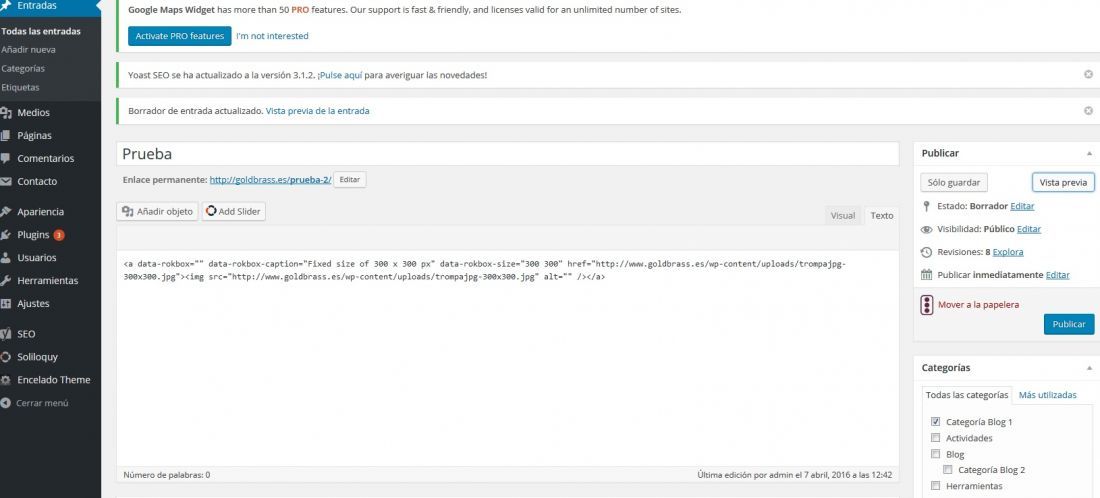Click the Comentarios speech bubble icon

point(6,159)
